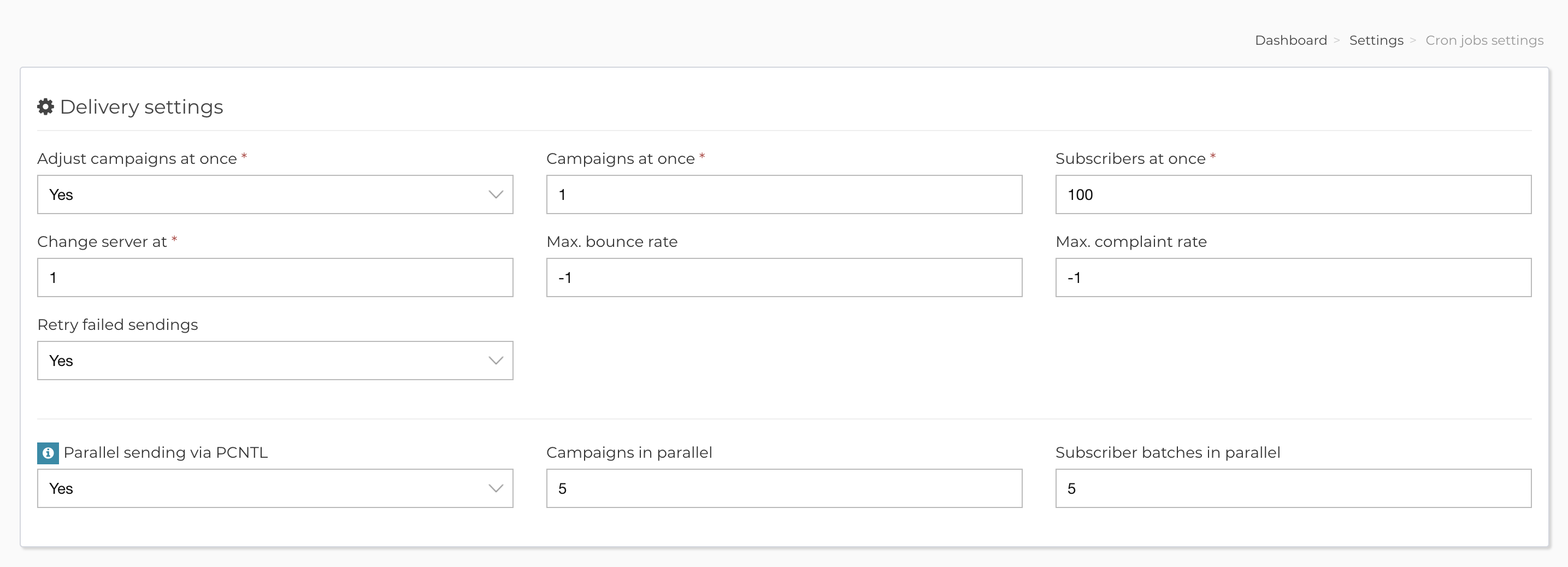Click the Adjust campaigns at once chevron arrow
Image resolution: width=1568 pixels, height=567 pixels.
pos(496,194)
